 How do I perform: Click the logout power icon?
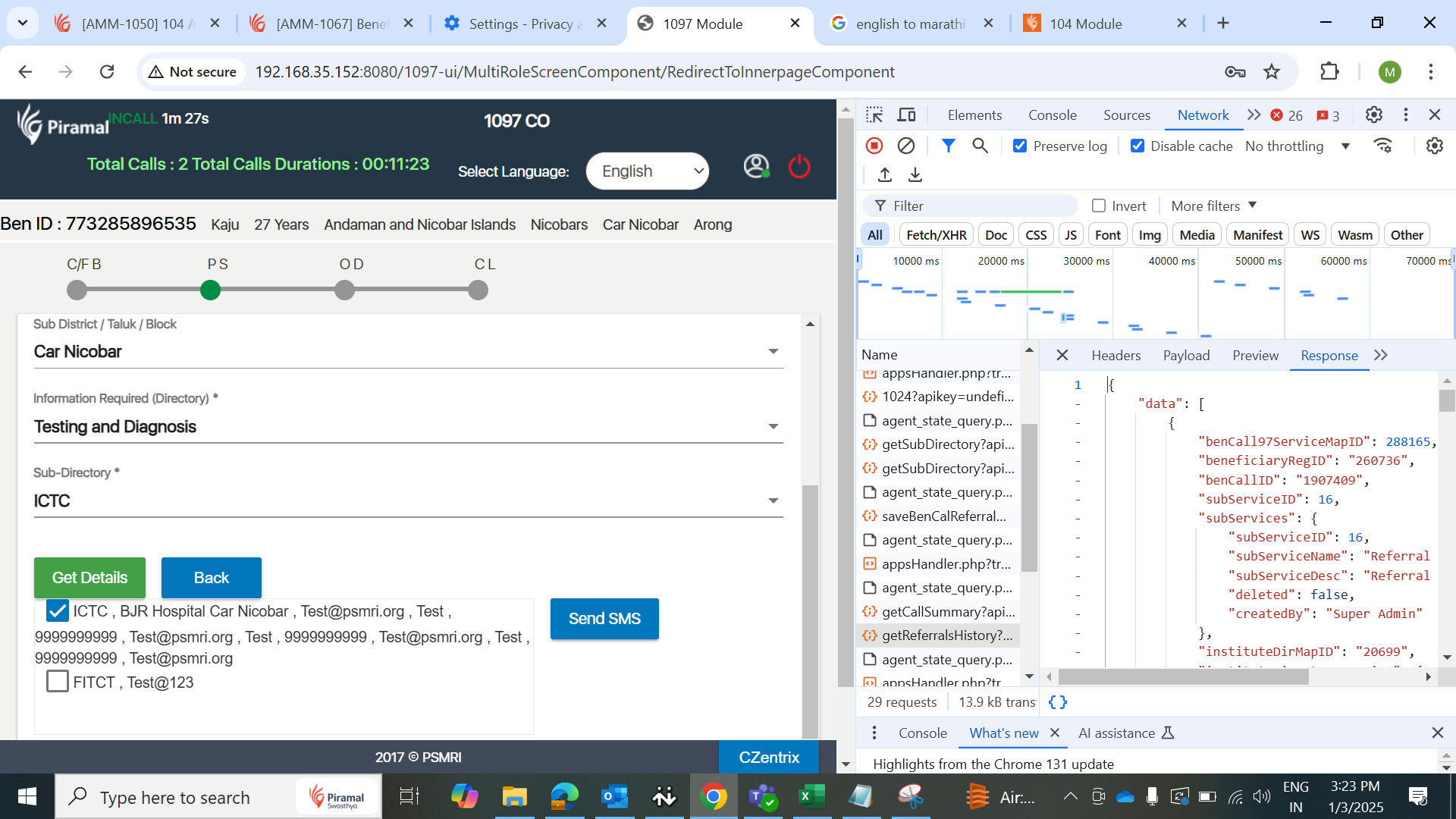pos(799,167)
